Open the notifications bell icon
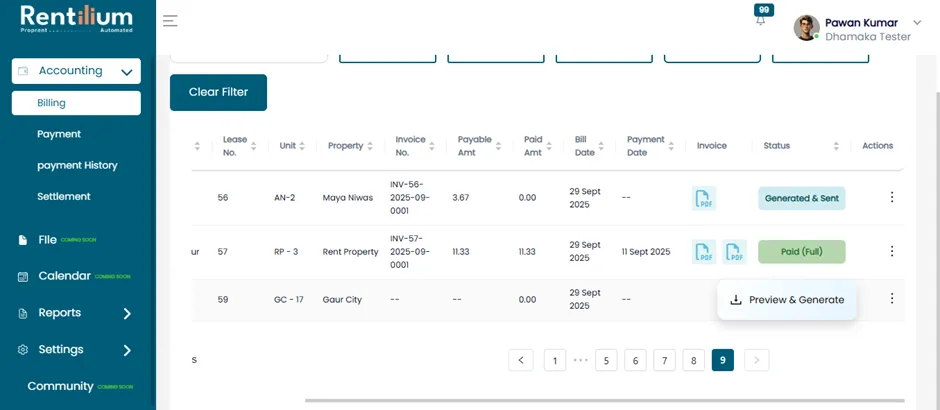 click(760, 21)
